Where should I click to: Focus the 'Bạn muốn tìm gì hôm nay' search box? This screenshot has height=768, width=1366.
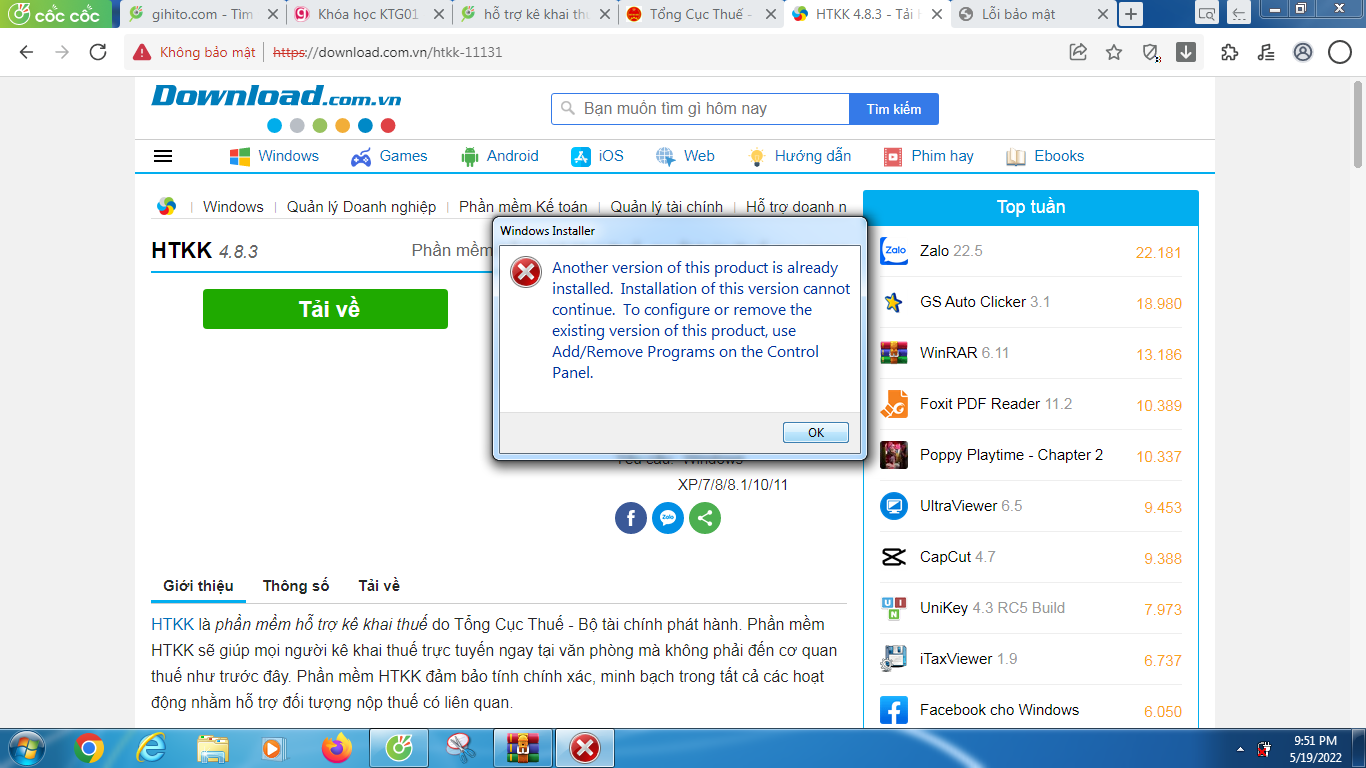click(700, 109)
